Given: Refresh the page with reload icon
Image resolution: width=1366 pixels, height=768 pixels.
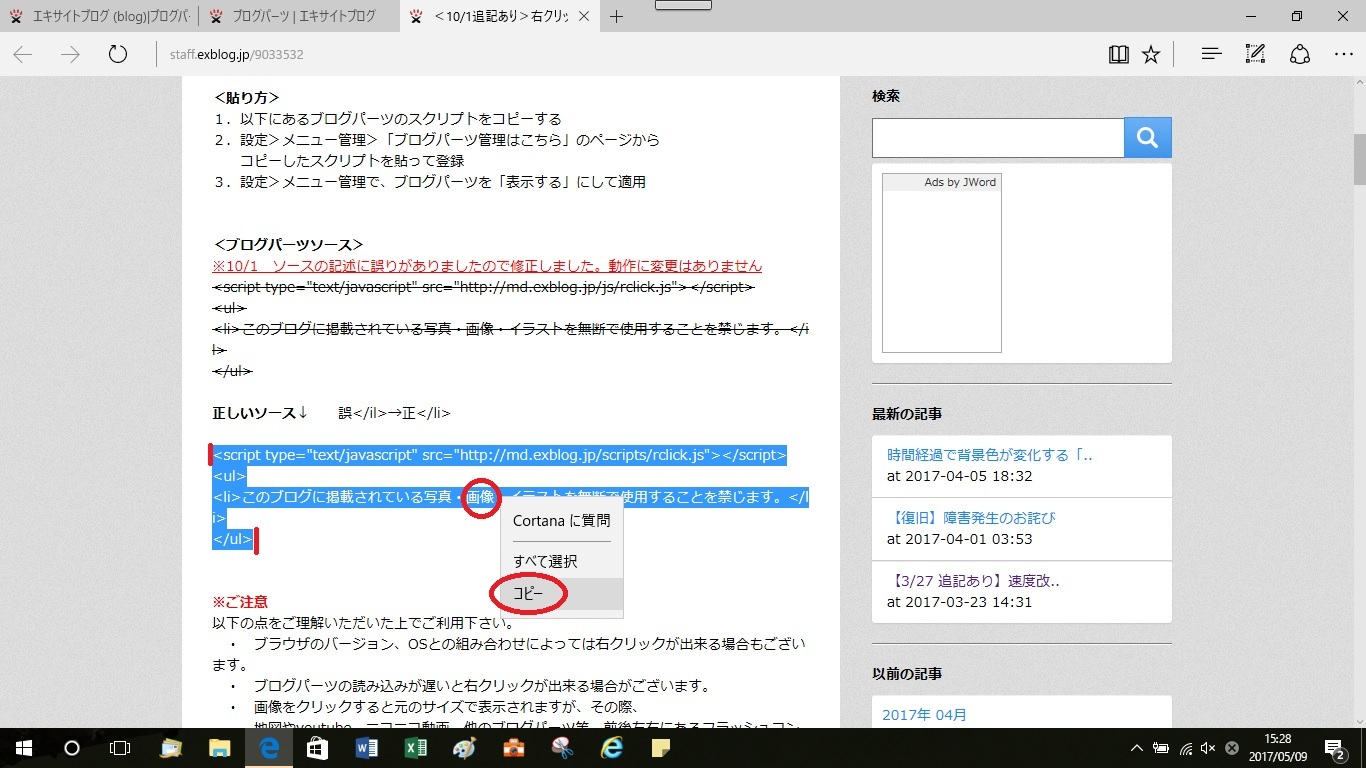Looking at the screenshot, I should click(118, 54).
